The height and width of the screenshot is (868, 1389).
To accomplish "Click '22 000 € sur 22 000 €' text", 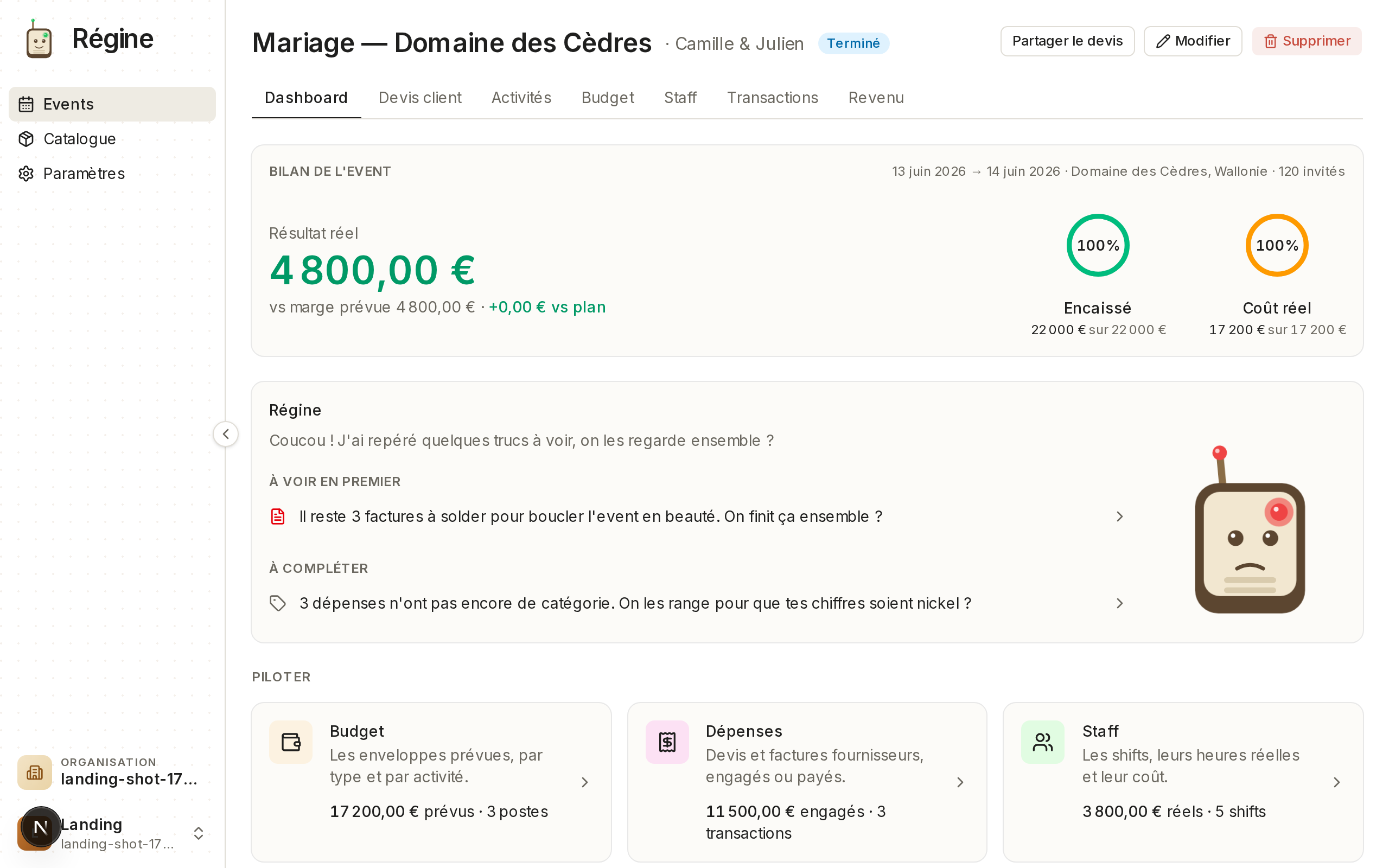I will pos(1098,329).
